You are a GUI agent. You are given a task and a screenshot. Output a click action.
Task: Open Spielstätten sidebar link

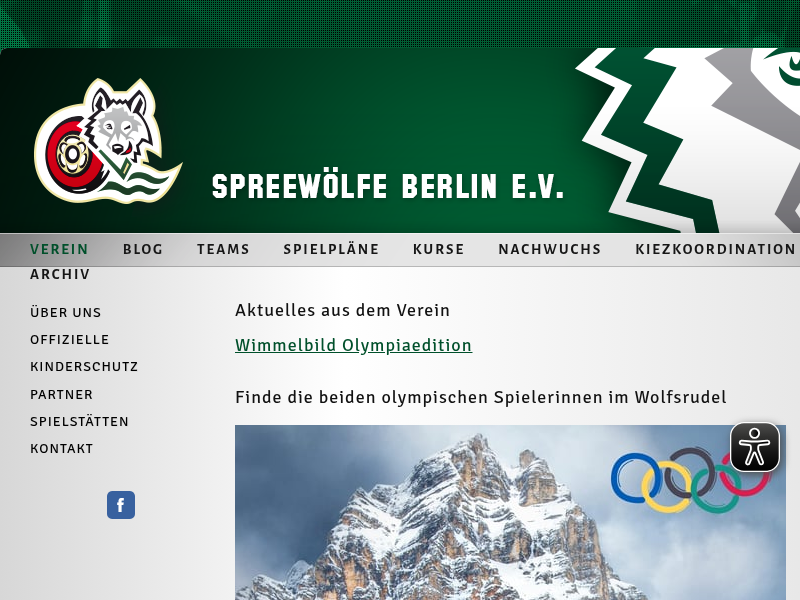[x=80, y=421]
